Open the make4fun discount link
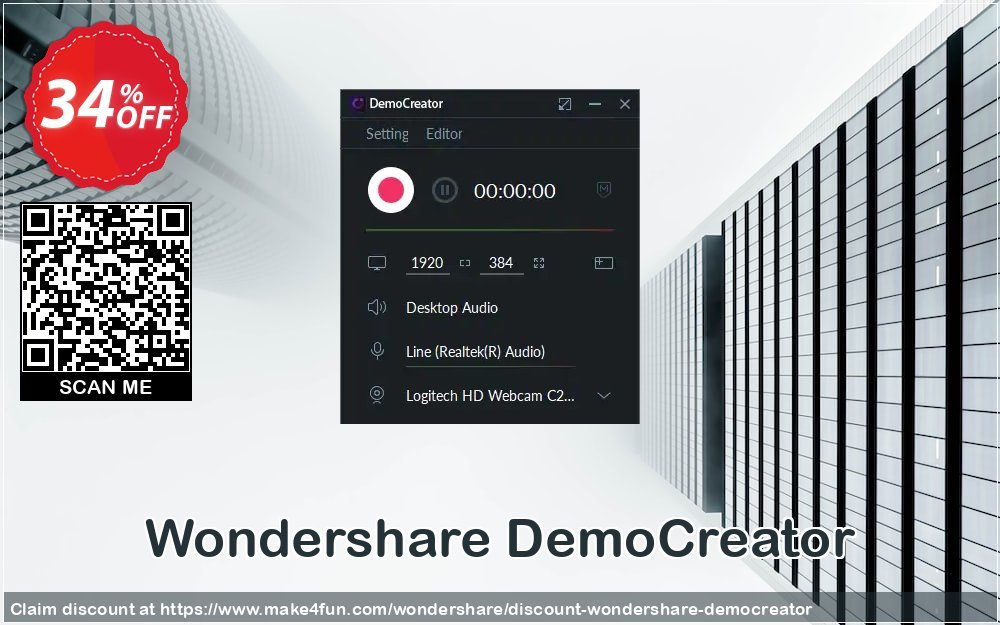The image size is (1000, 625). coord(486,609)
